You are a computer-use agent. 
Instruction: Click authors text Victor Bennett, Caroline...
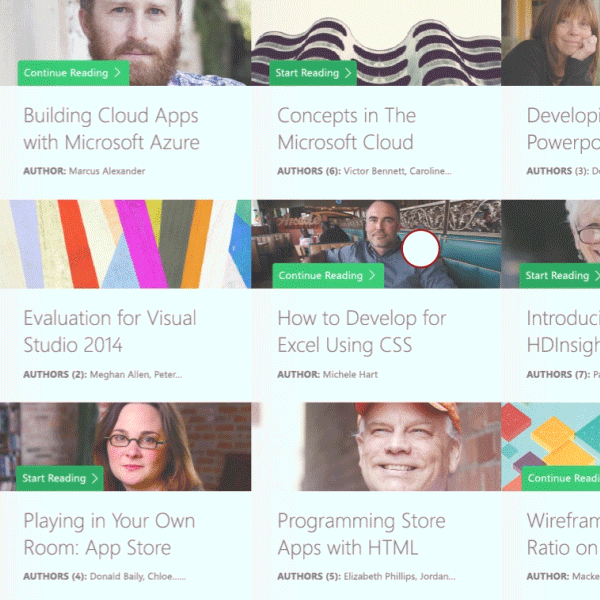click(397, 171)
